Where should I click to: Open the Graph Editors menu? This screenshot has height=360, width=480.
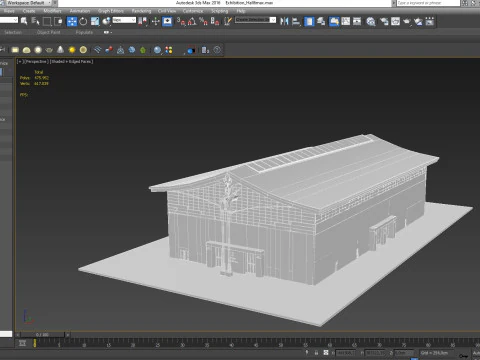click(x=111, y=11)
